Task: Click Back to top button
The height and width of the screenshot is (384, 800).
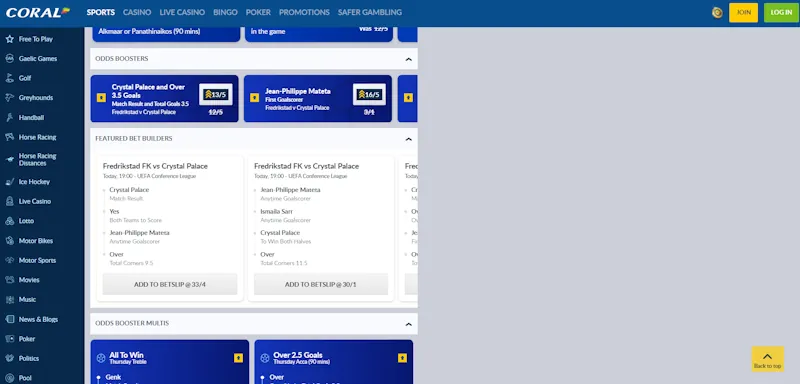Action: pos(767,359)
